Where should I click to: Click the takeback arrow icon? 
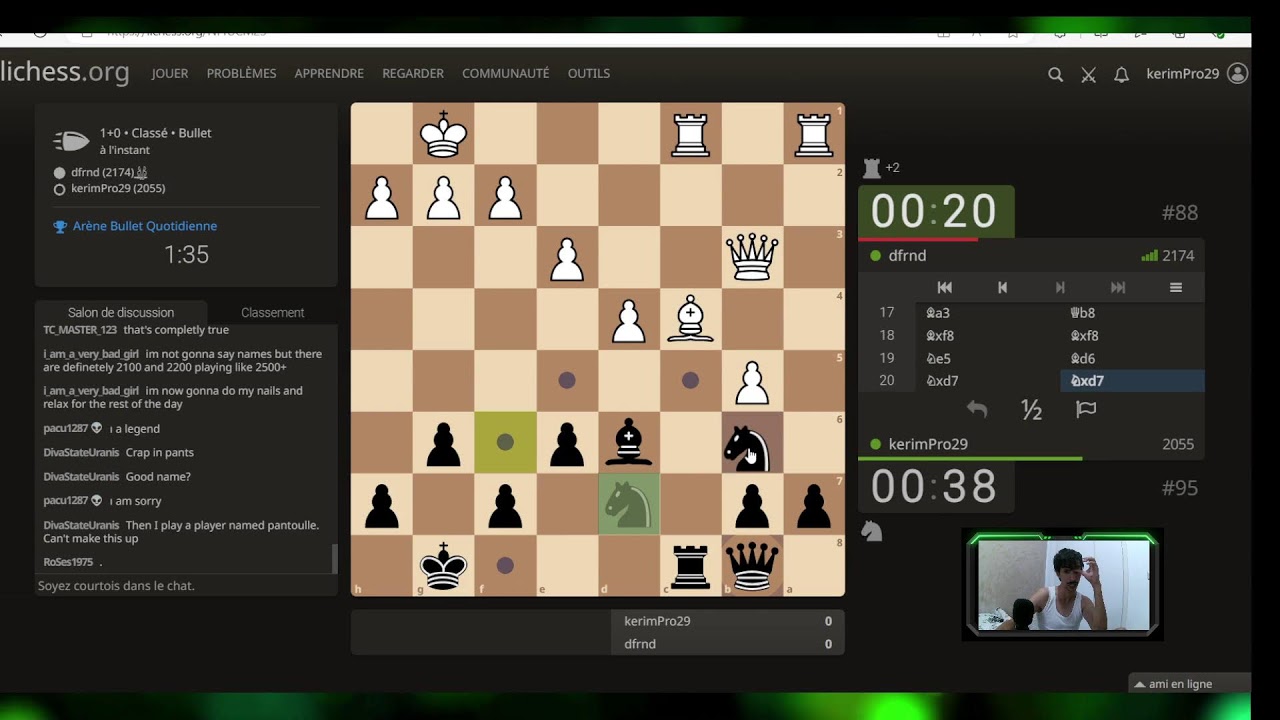point(977,409)
